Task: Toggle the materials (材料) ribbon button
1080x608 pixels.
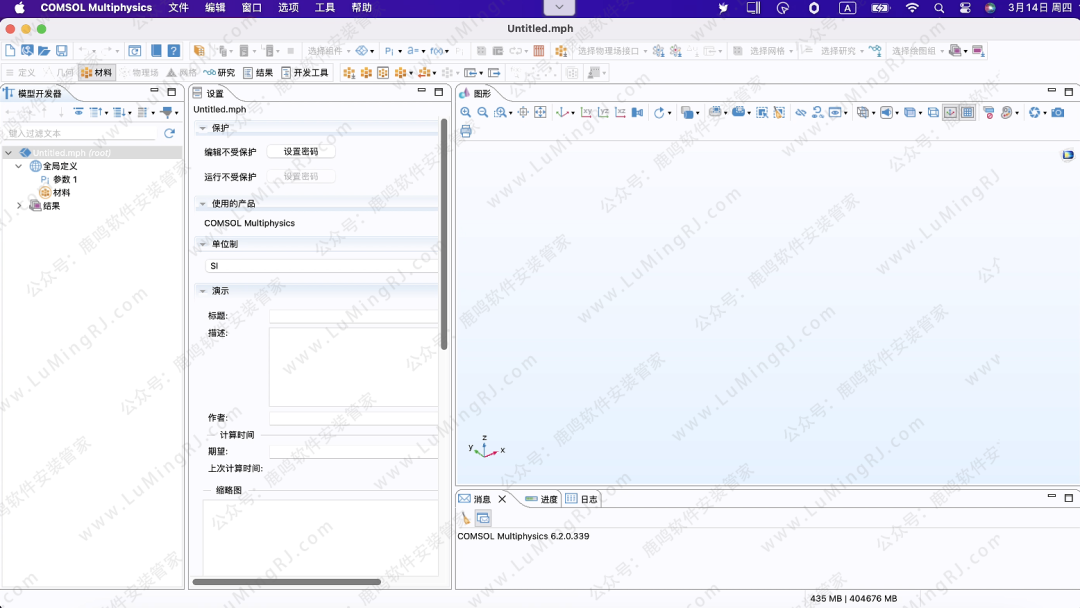Action: pos(97,73)
